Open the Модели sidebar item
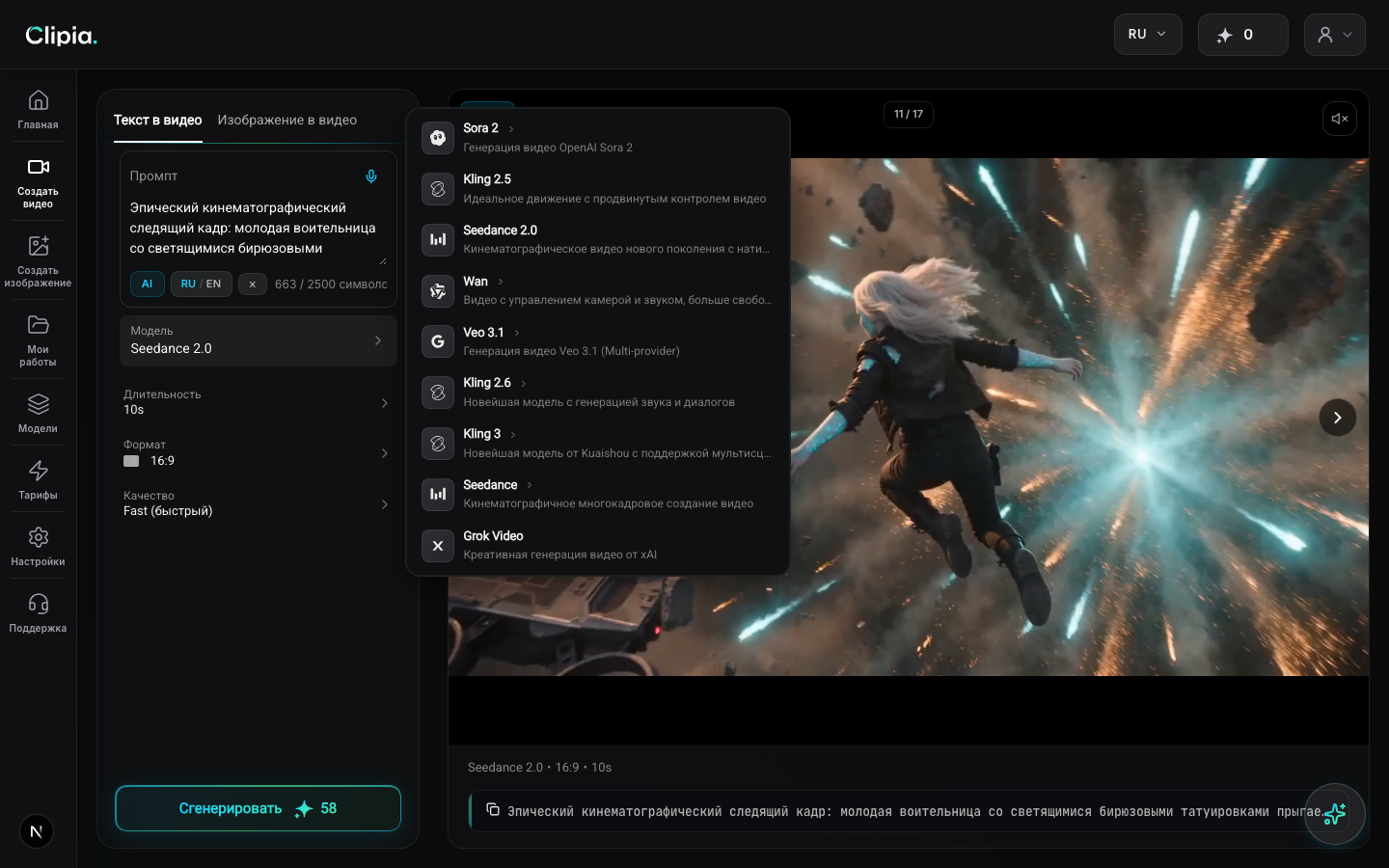The image size is (1389, 868). coord(38,413)
